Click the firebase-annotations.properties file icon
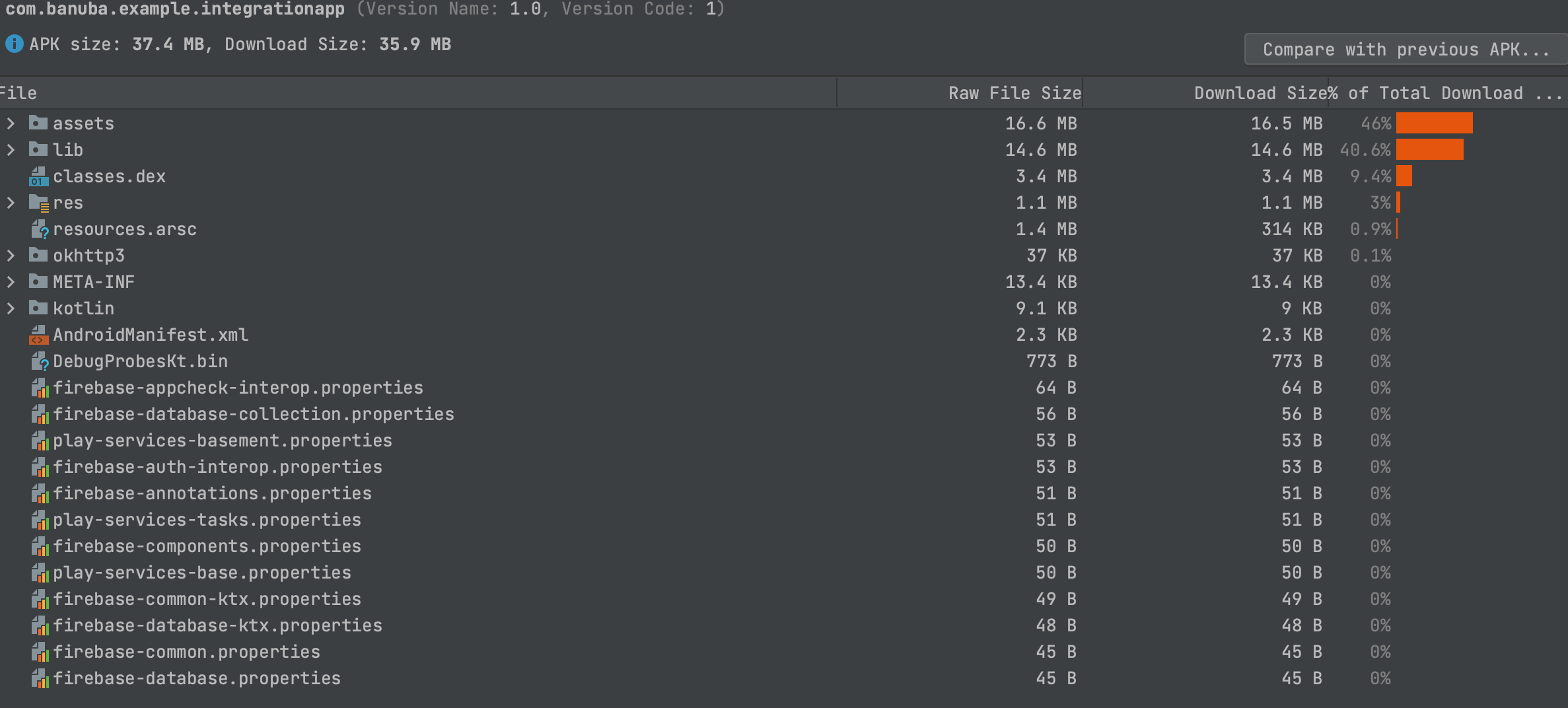The height and width of the screenshot is (708, 1568). click(x=40, y=493)
